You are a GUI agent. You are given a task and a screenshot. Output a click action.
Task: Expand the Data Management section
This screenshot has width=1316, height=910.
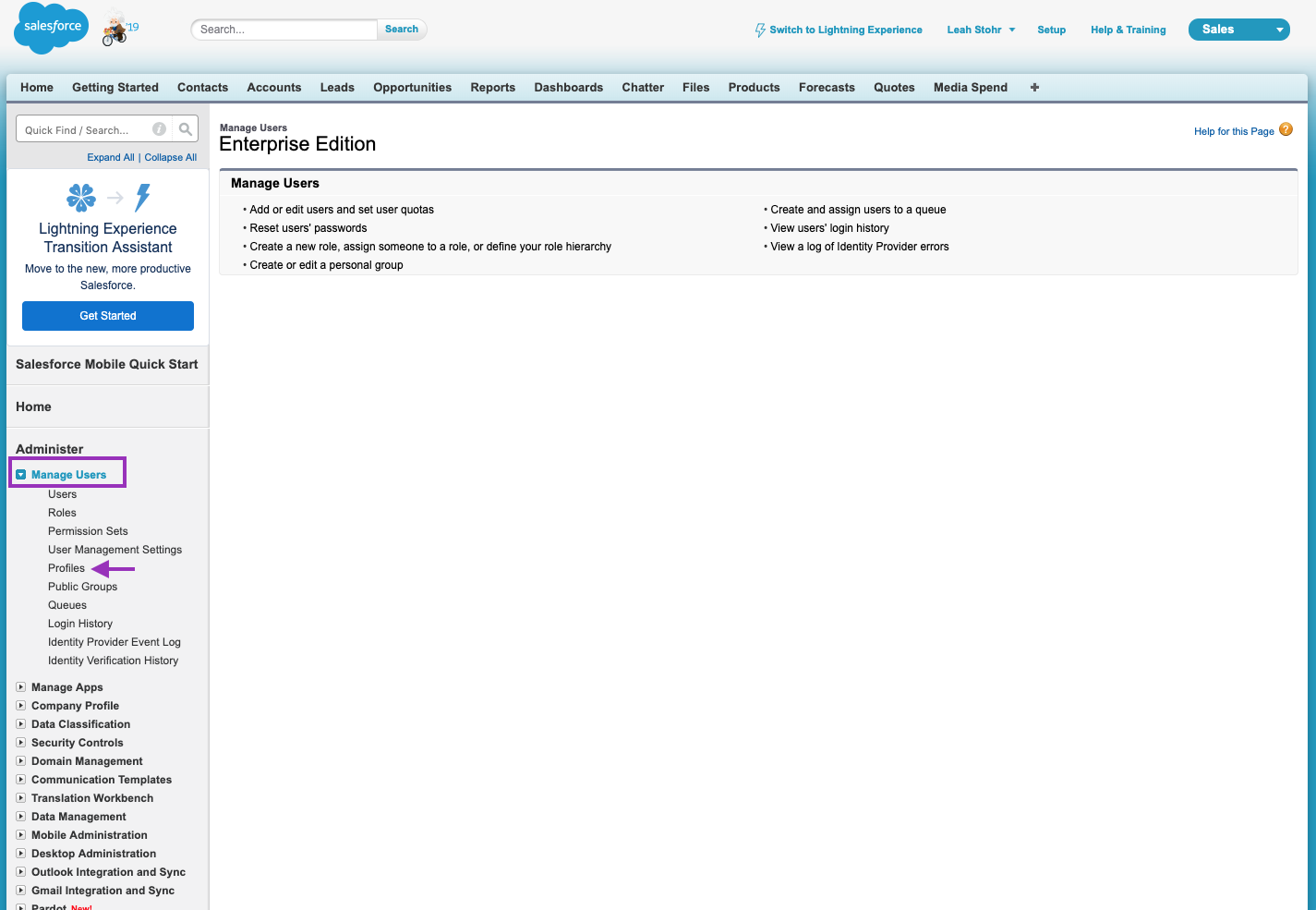tap(21, 817)
